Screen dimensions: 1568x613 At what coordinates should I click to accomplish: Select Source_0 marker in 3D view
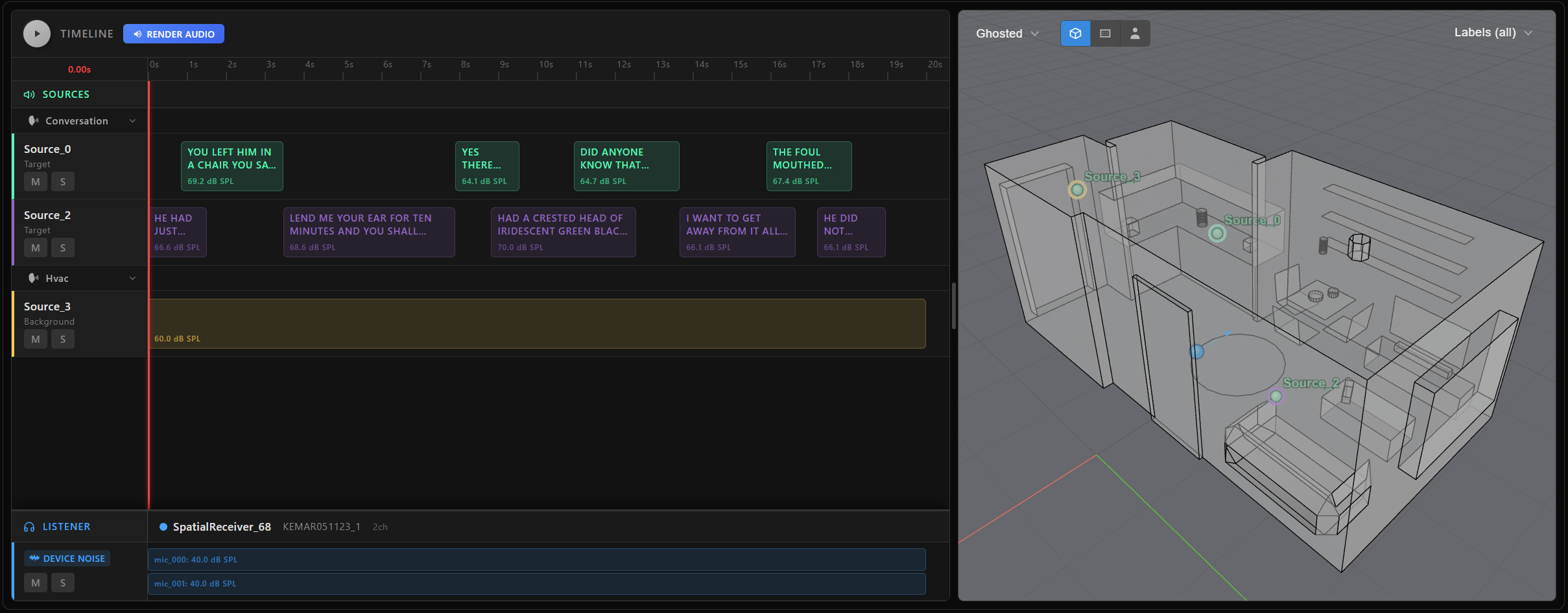(1217, 233)
